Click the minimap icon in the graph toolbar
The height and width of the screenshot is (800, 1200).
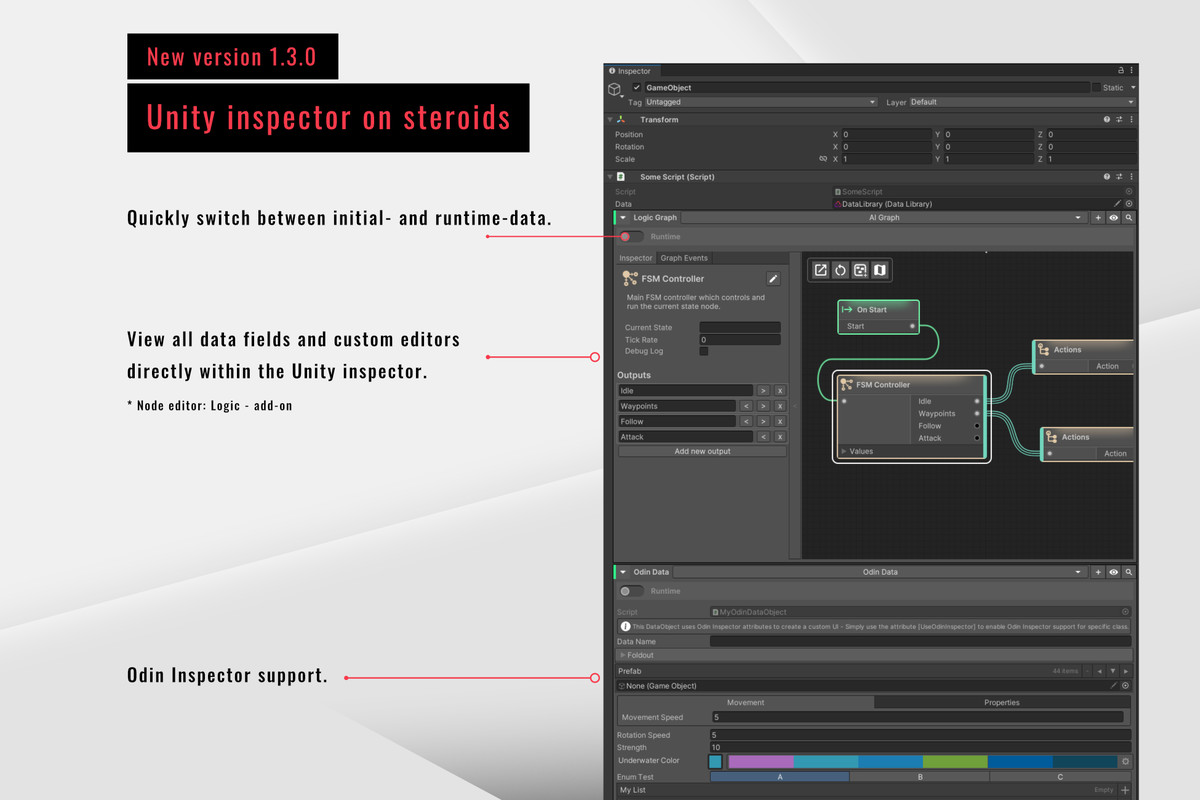coord(880,270)
